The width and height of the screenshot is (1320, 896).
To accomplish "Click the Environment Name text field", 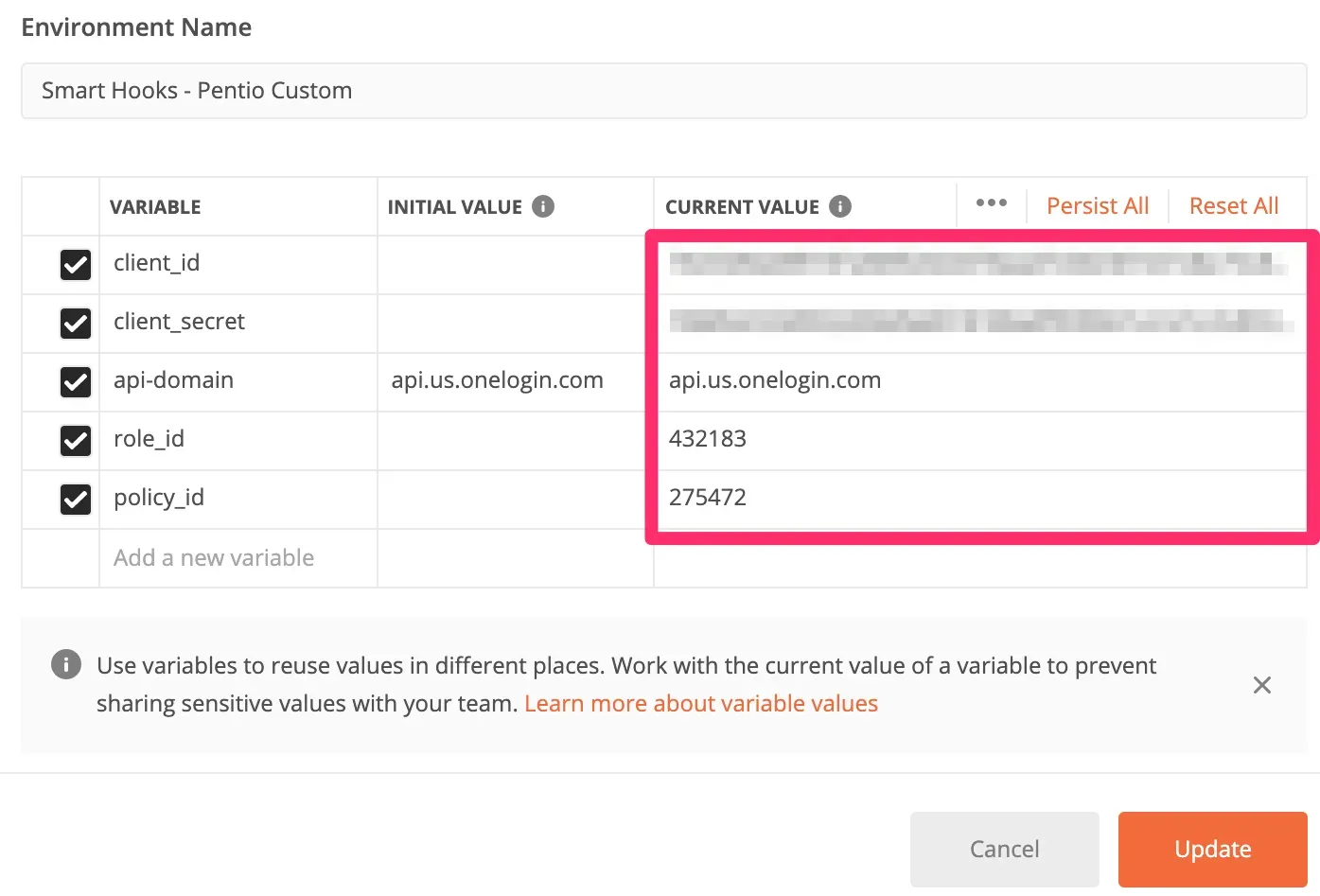I will coord(662,91).
